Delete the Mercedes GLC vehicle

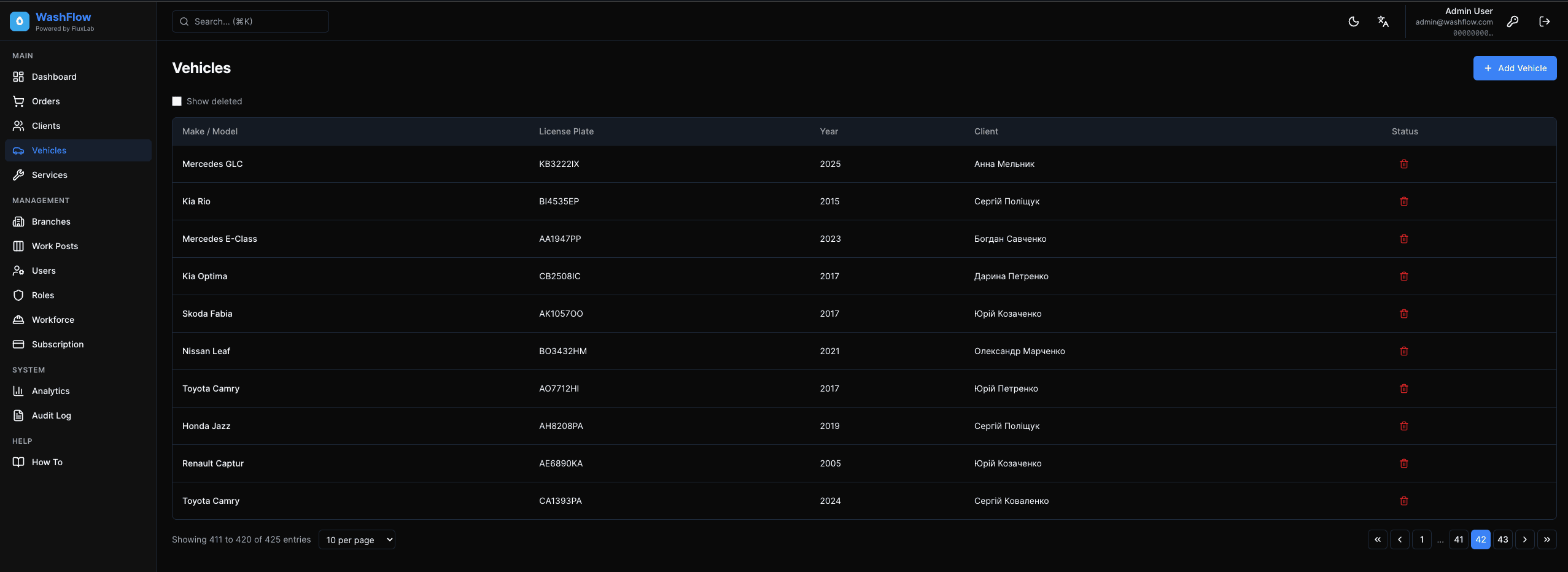coord(1403,164)
